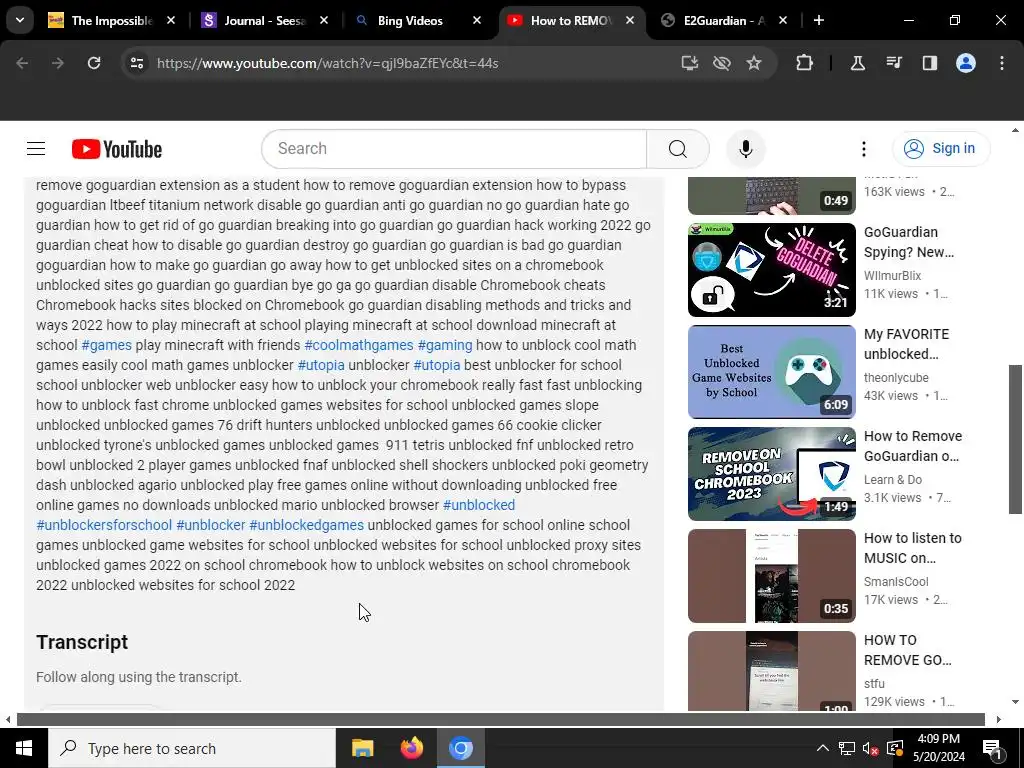Close the Journal - Seesaw tab
Screen dimensions: 1024x768
pos(324,20)
